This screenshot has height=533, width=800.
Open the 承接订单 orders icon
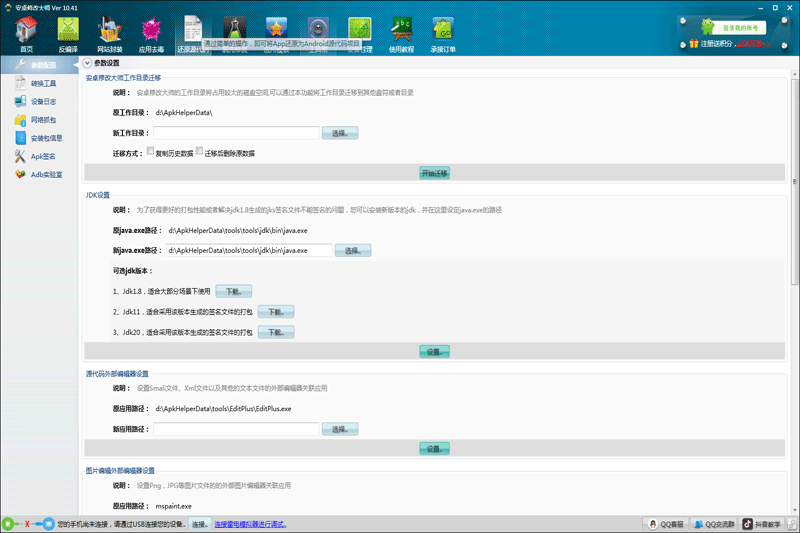442,35
